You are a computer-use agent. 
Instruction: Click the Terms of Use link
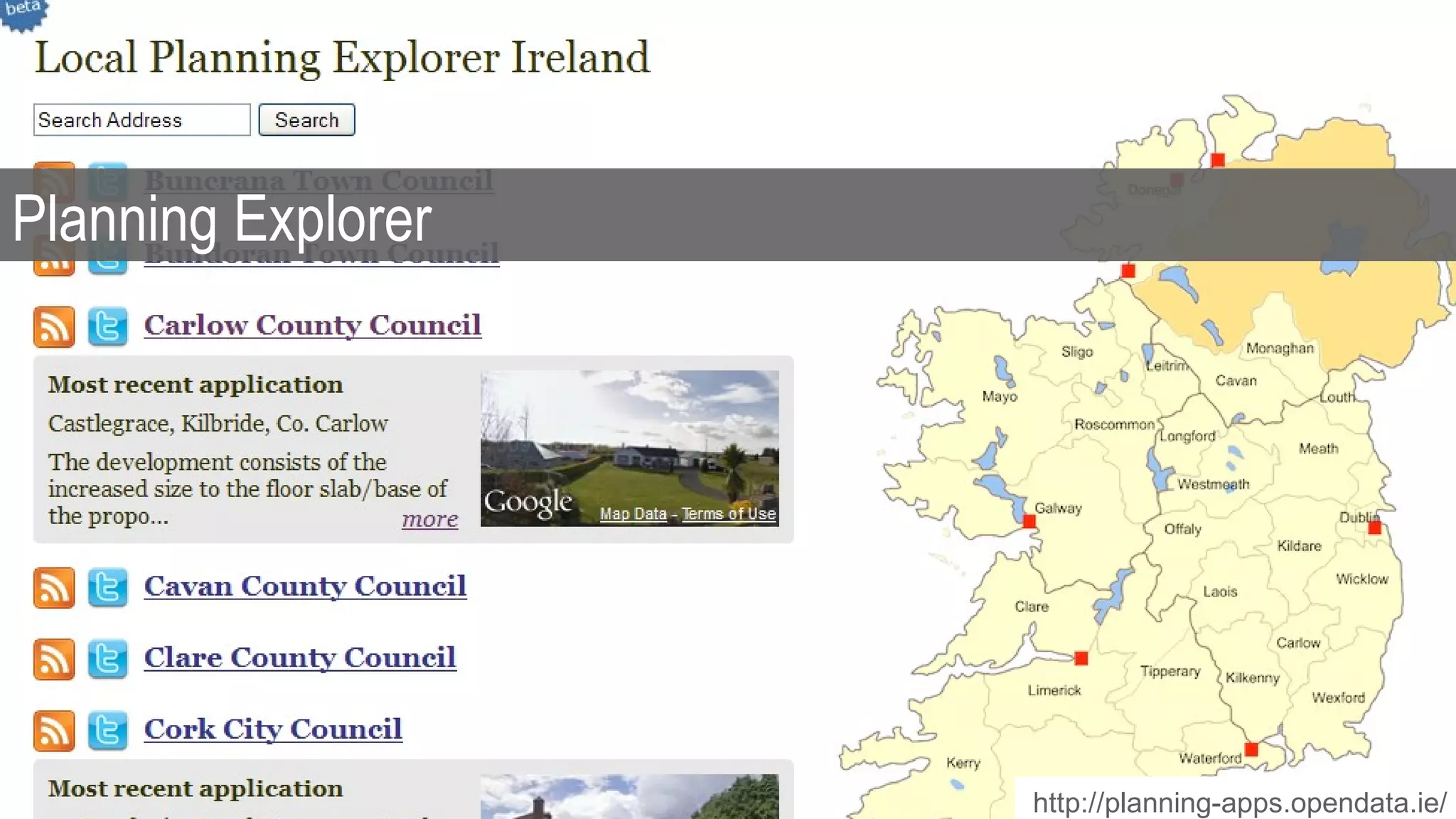click(729, 514)
